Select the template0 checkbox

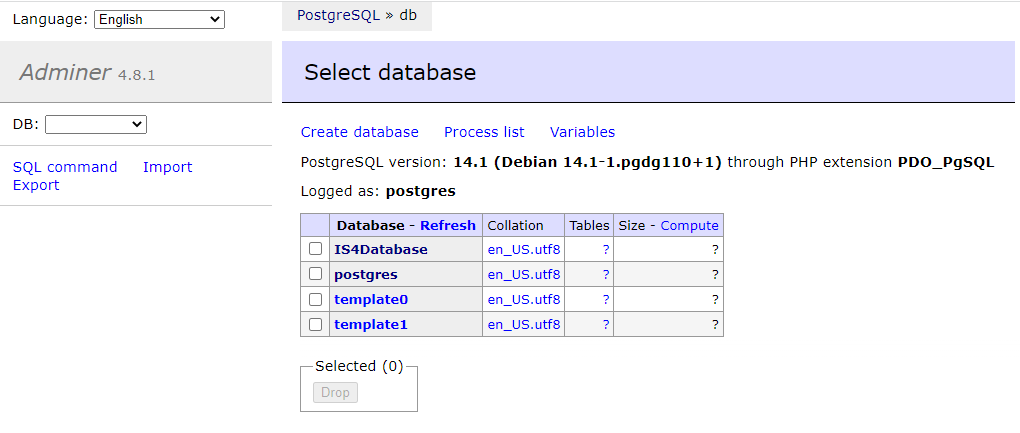[315, 299]
